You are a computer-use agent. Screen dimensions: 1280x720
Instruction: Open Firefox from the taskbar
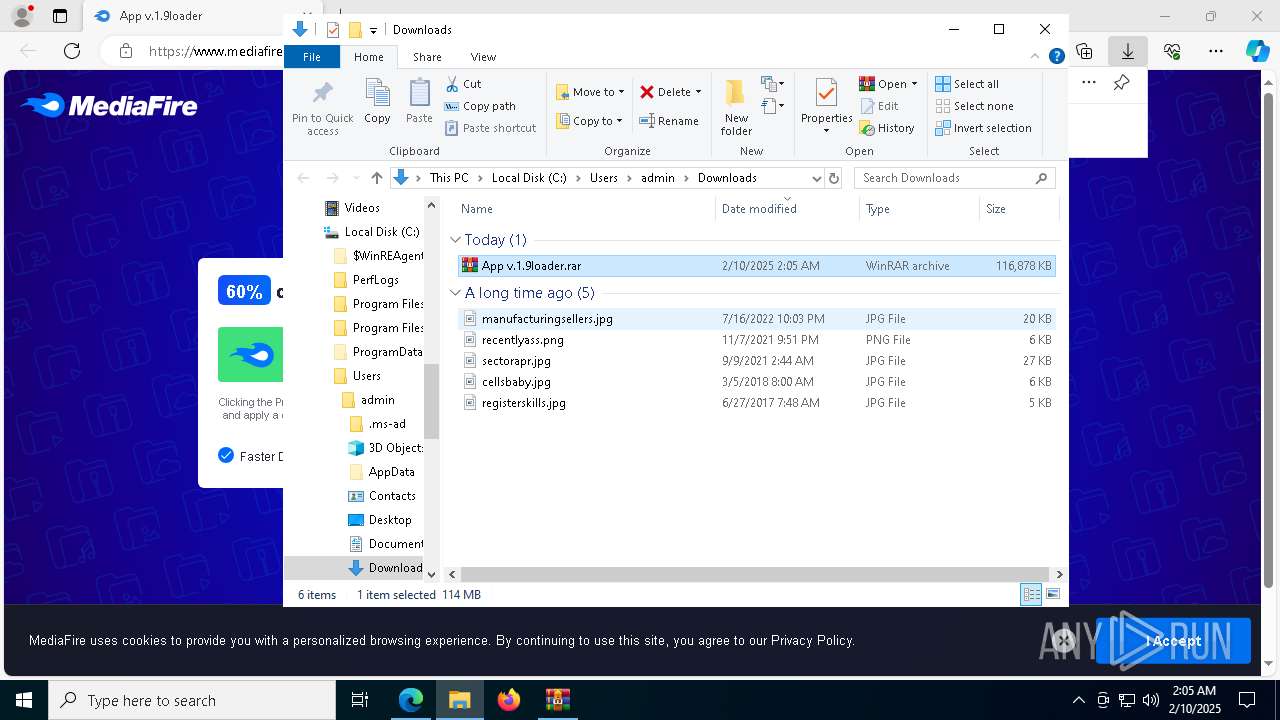[x=509, y=700]
